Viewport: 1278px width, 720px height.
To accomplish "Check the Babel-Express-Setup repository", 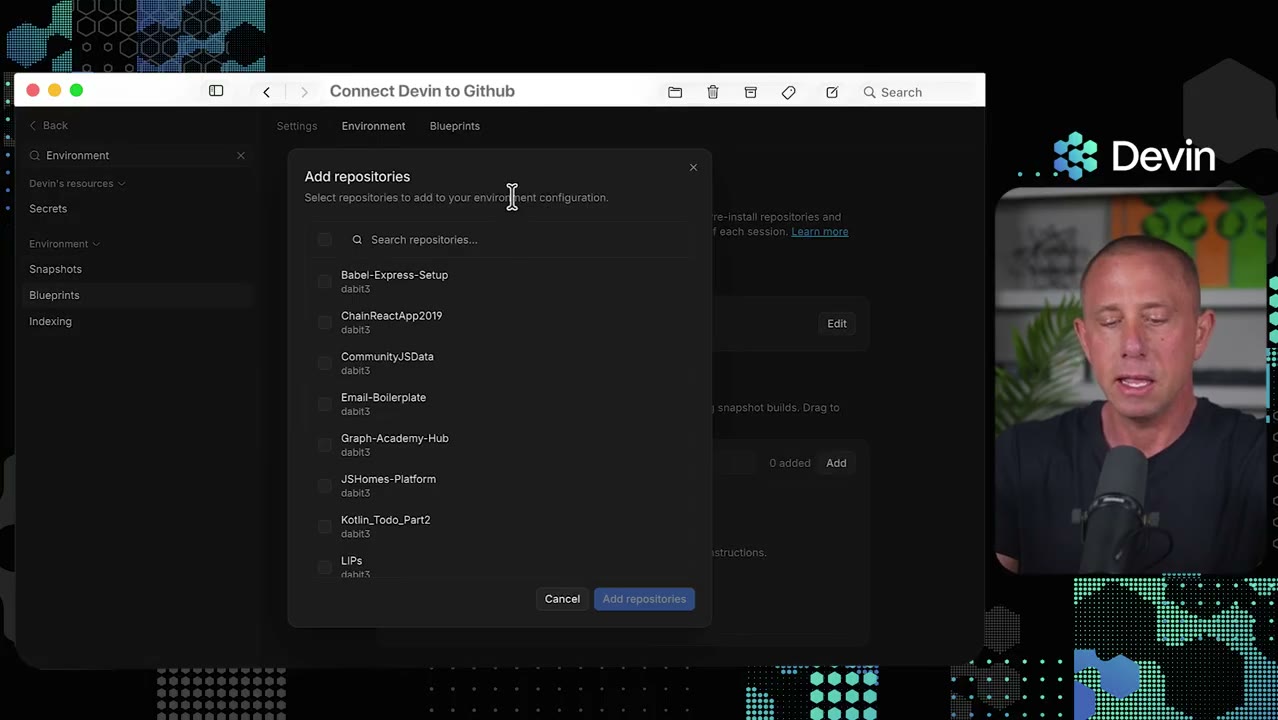I will click(324, 281).
